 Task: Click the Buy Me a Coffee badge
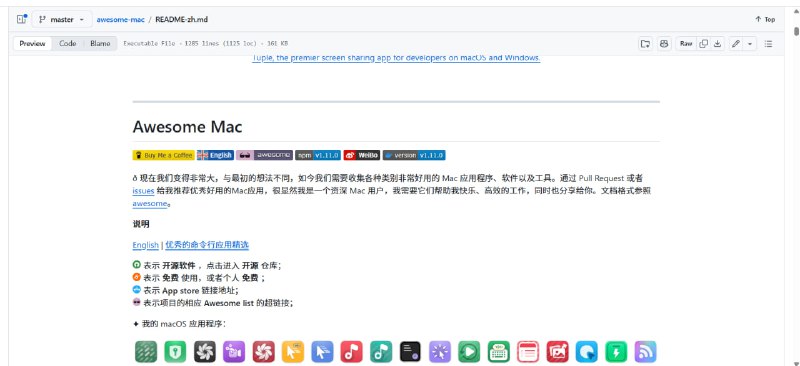(164, 155)
